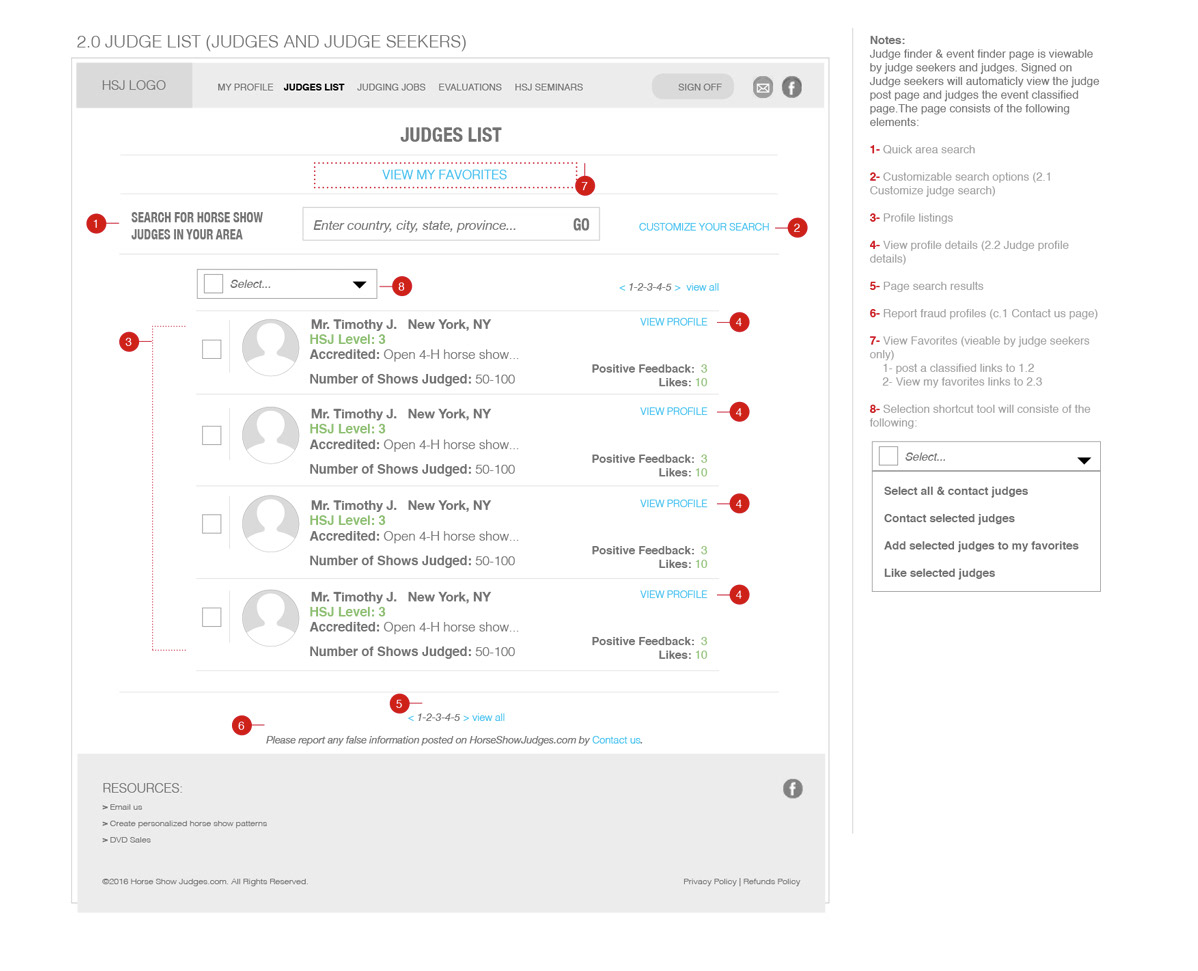Image resolution: width=1198 pixels, height=971 pixels.
Task: Open the Privacy Policy footer link
Action: click(710, 882)
